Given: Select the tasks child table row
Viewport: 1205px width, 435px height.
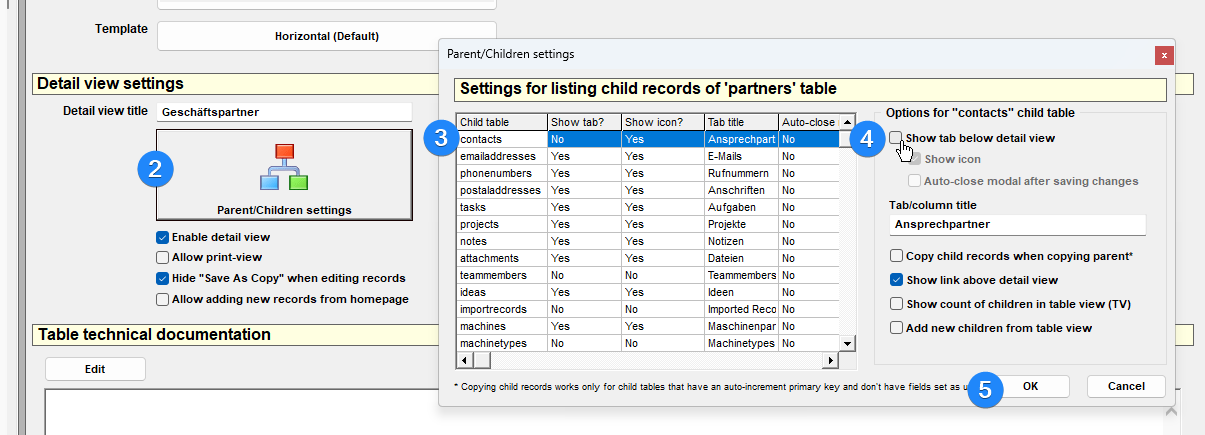Looking at the screenshot, I should [x=648, y=207].
